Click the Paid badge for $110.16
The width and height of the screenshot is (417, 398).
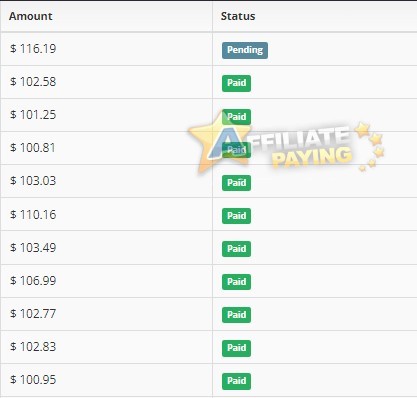point(236,215)
